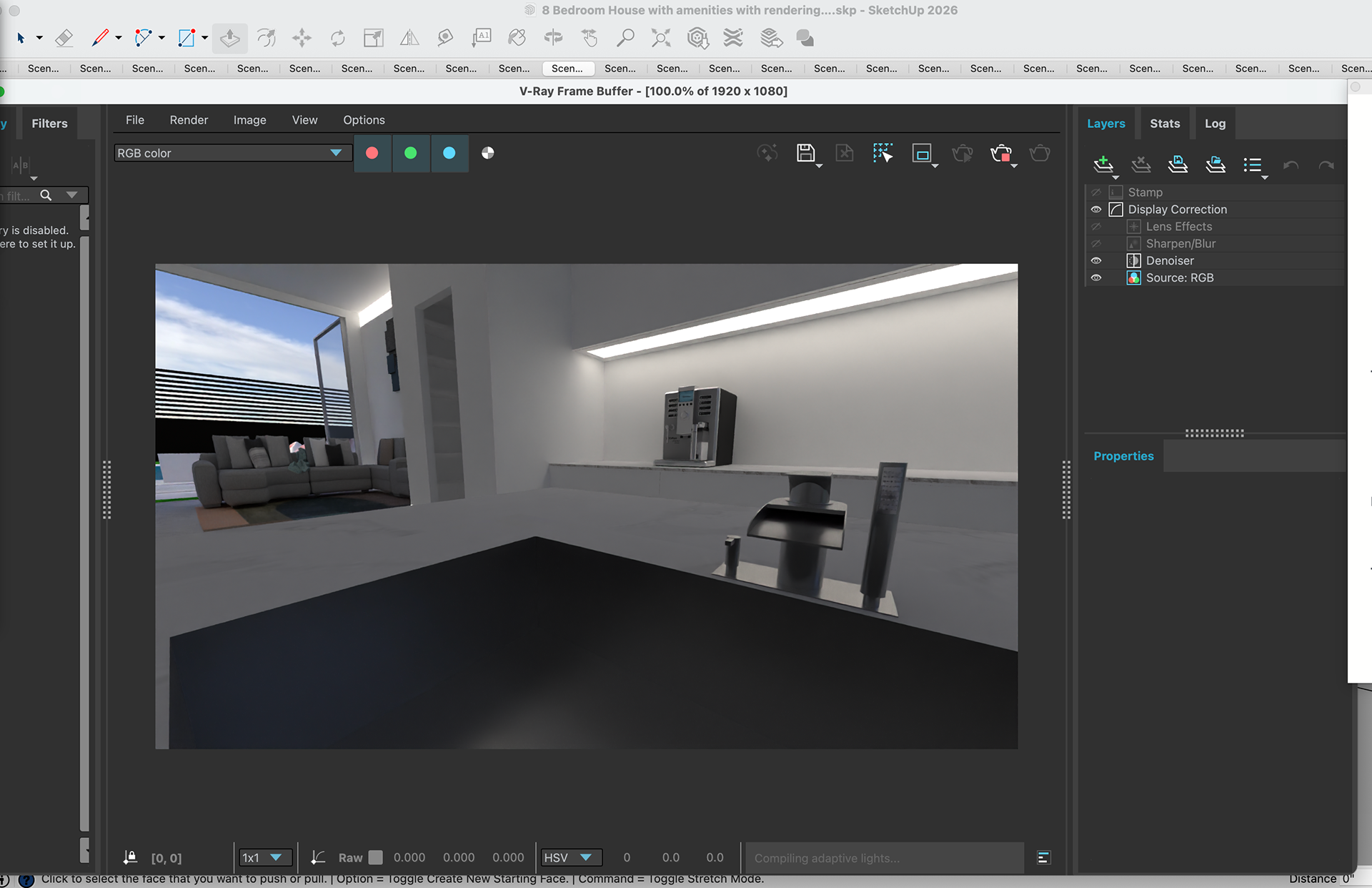Open the Render menu
Screen dimensions: 1372x888
point(189,120)
